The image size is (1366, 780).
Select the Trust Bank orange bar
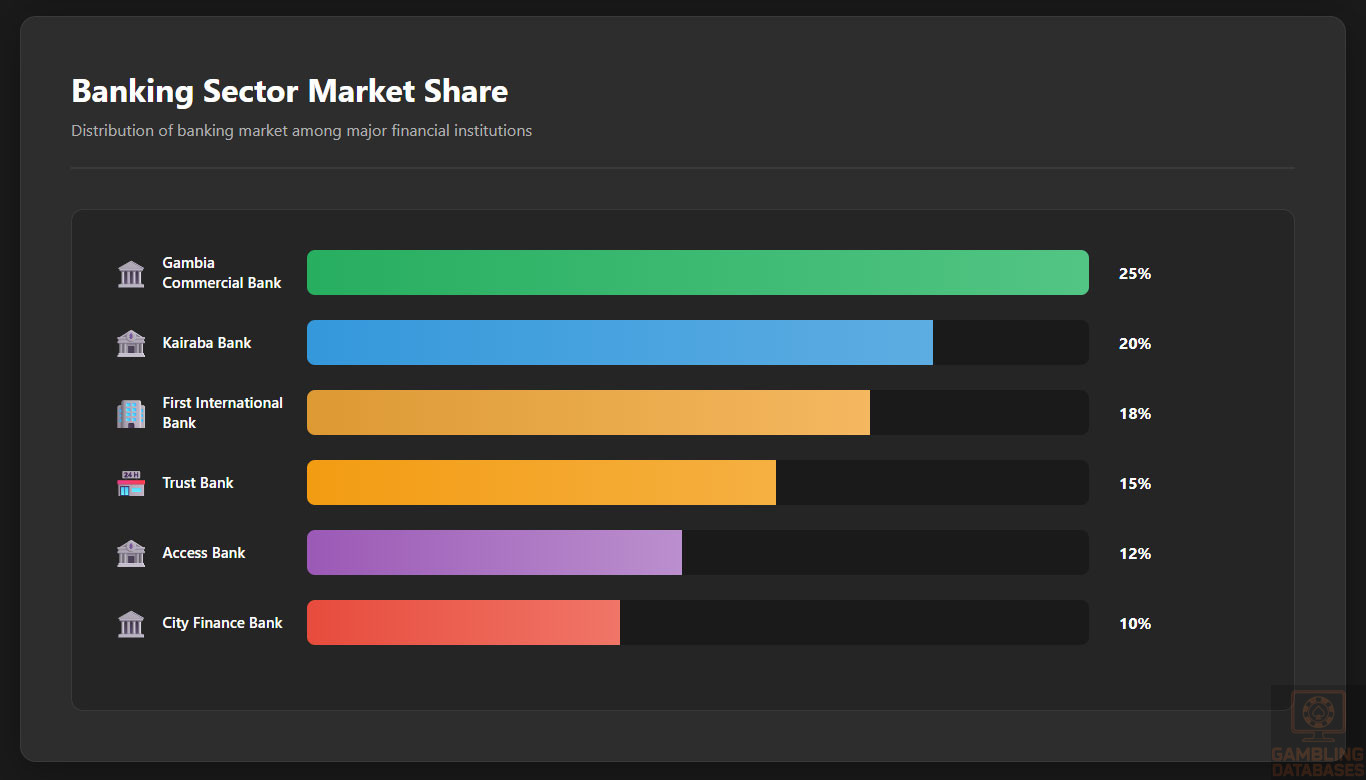click(x=541, y=483)
